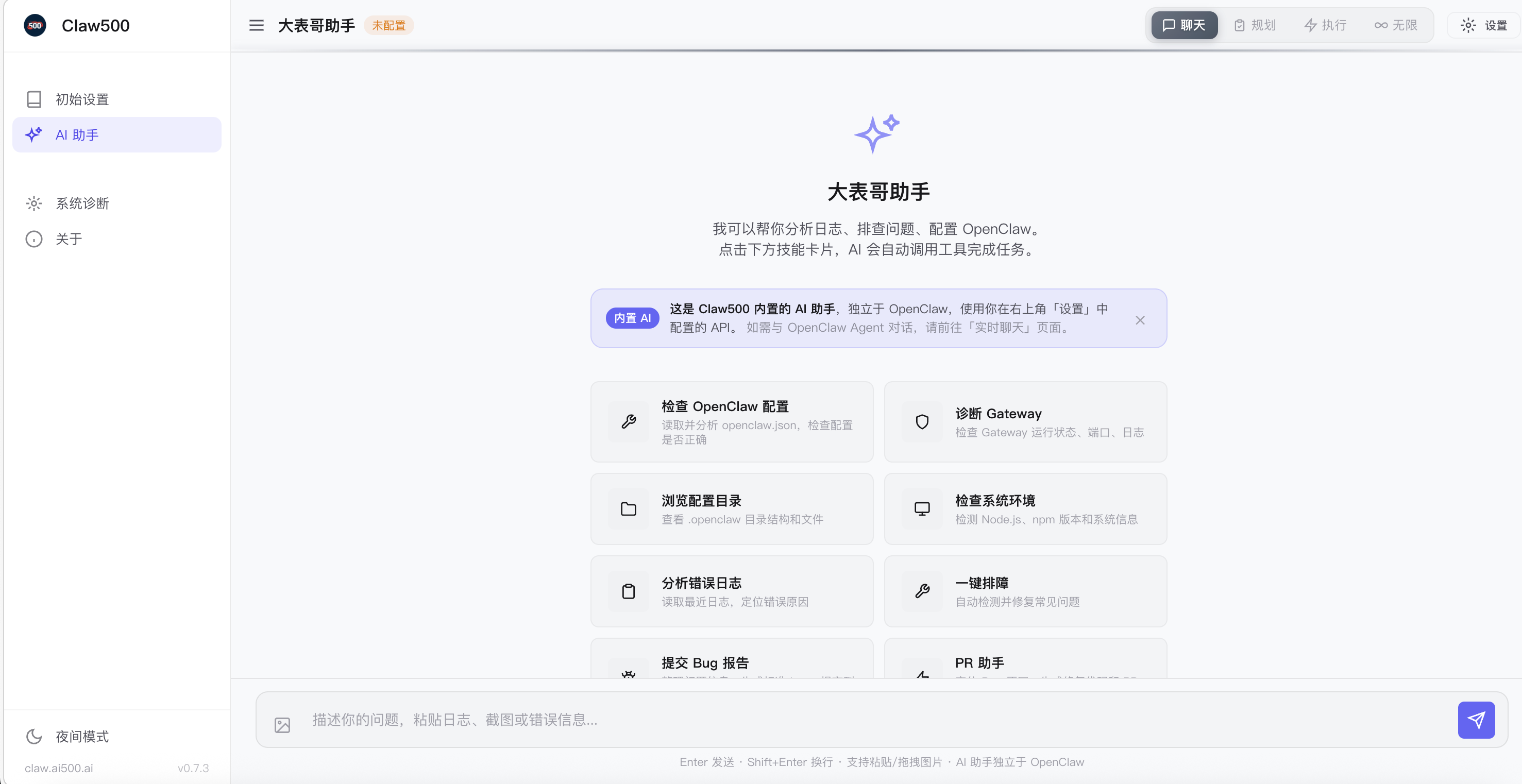
Task: Click the Claw500 logo icon
Action: pyautogui.click(x=35, y=25)
